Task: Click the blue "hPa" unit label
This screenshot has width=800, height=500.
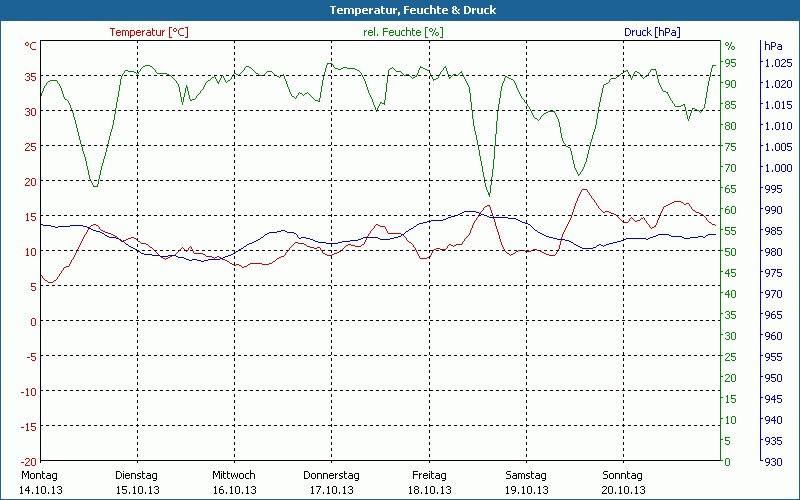Action: point(773,46)
